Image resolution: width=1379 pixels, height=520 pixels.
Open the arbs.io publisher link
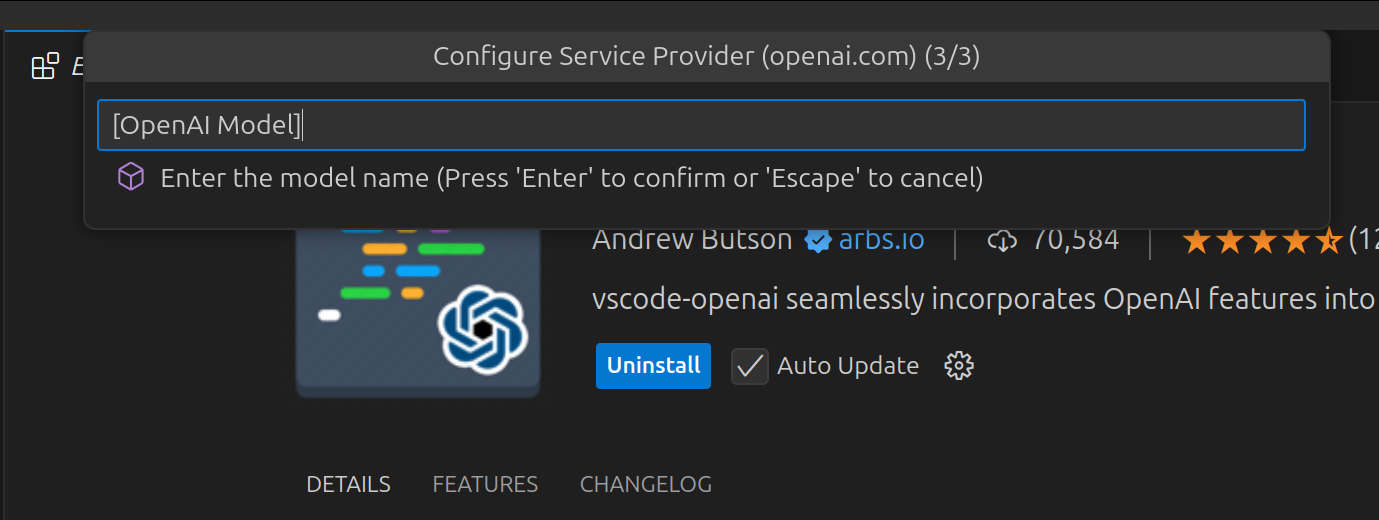[881, 240]
